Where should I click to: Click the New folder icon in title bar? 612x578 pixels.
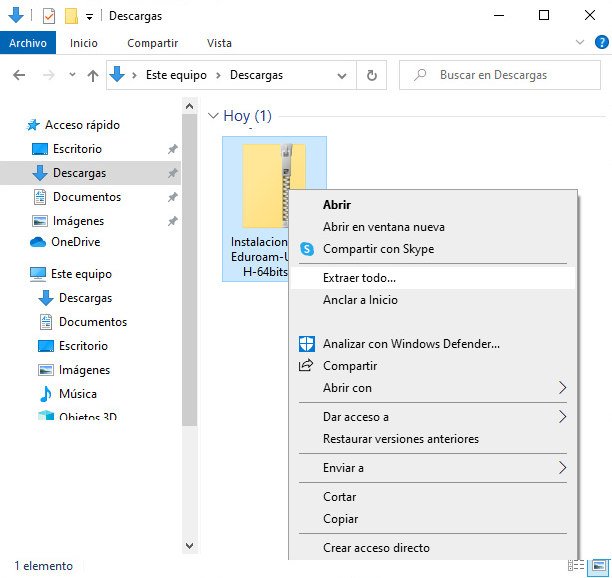[71, 16]
